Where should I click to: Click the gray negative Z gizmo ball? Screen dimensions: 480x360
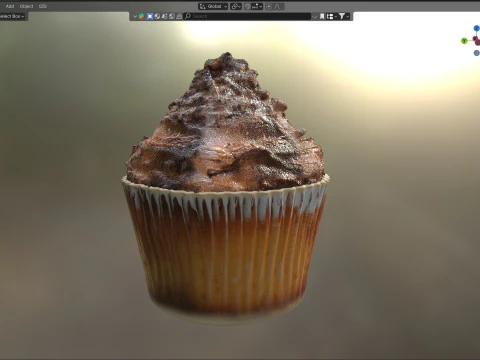tap(477, 53)
